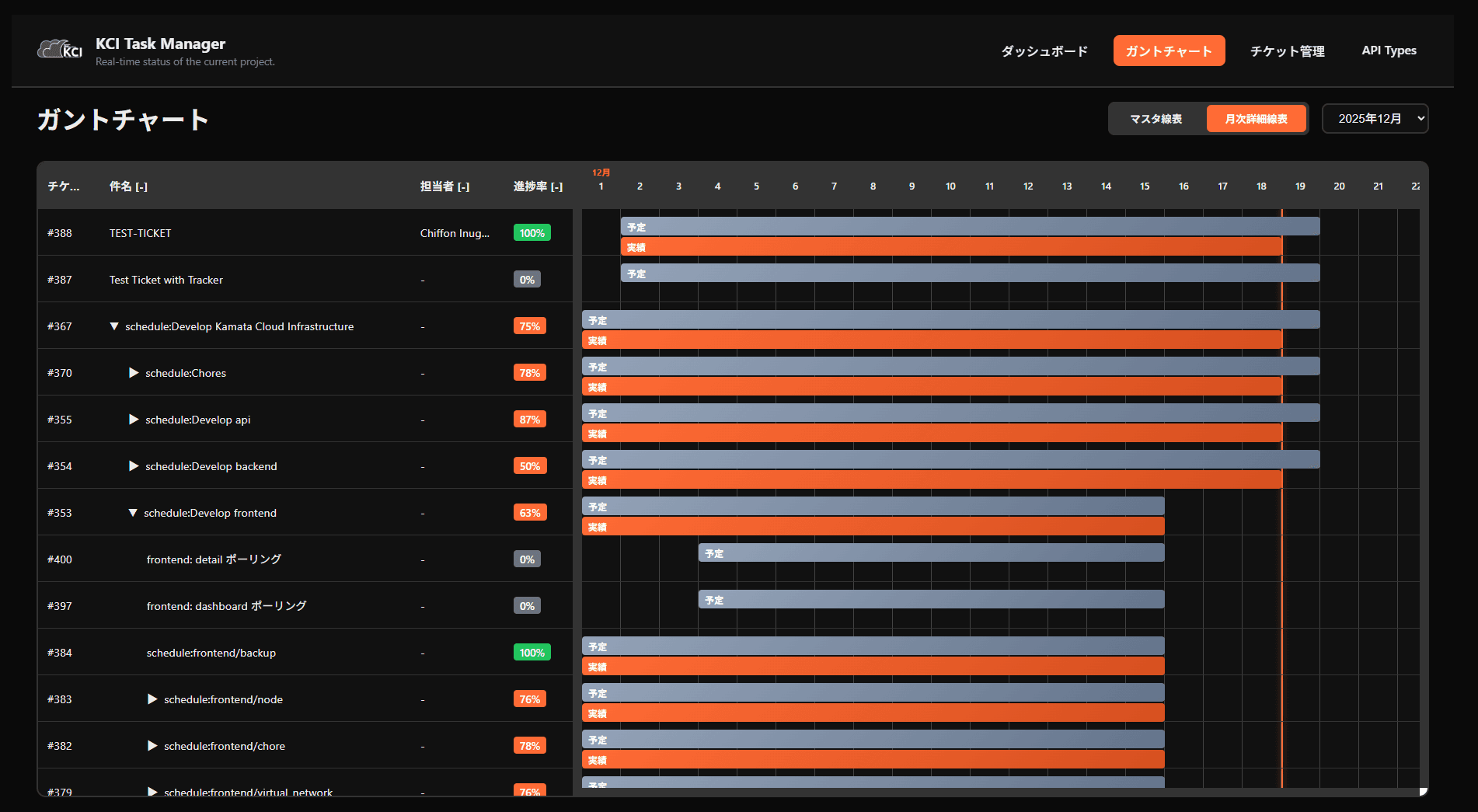Viewport: 1478px width, 812px height.
Task: Click the ガントチャート nav button
Action: click(x=1169, y=51)
